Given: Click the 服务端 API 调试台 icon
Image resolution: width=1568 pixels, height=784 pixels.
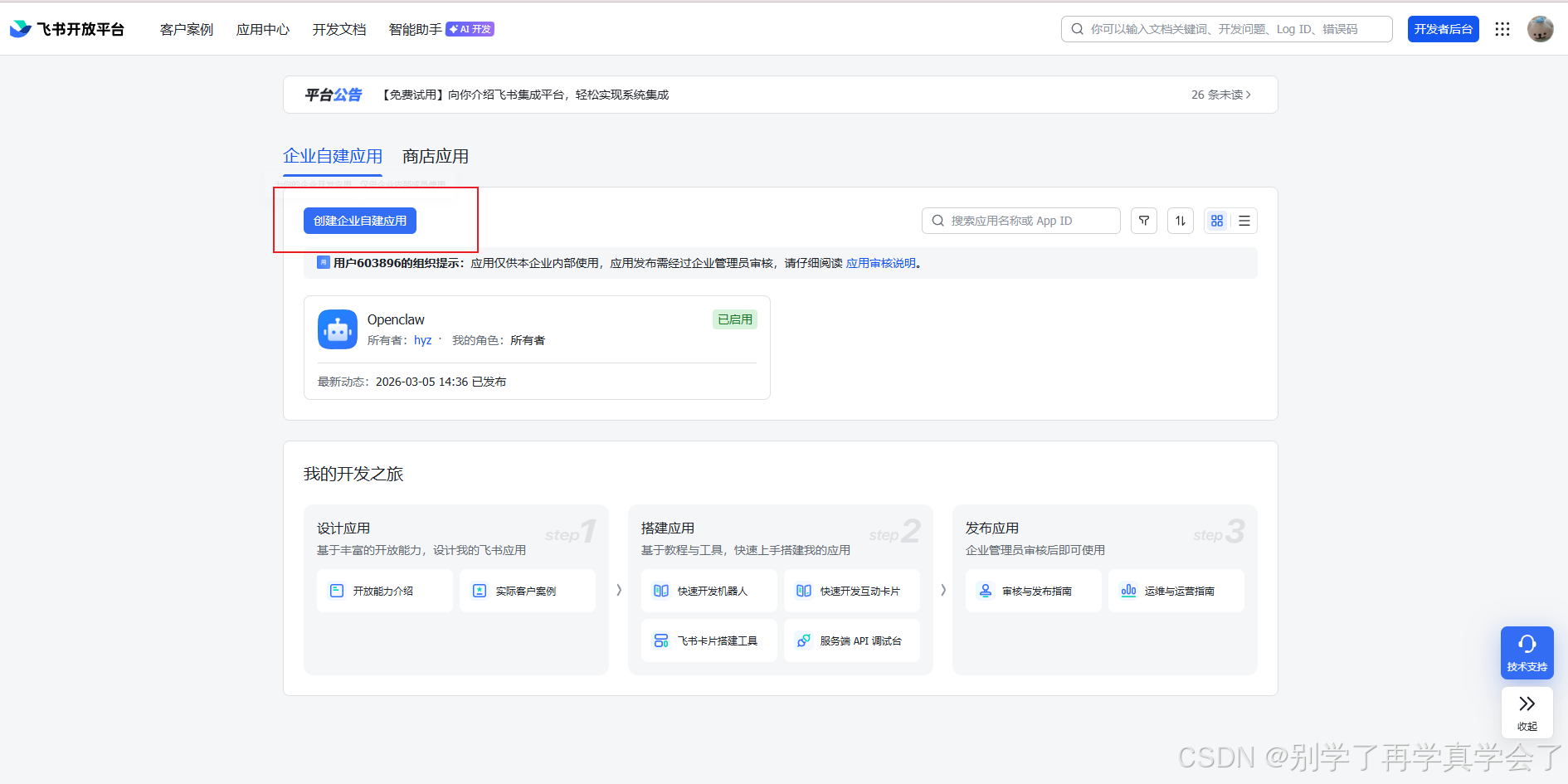Looking at the screenshot, I should (803, 640).
